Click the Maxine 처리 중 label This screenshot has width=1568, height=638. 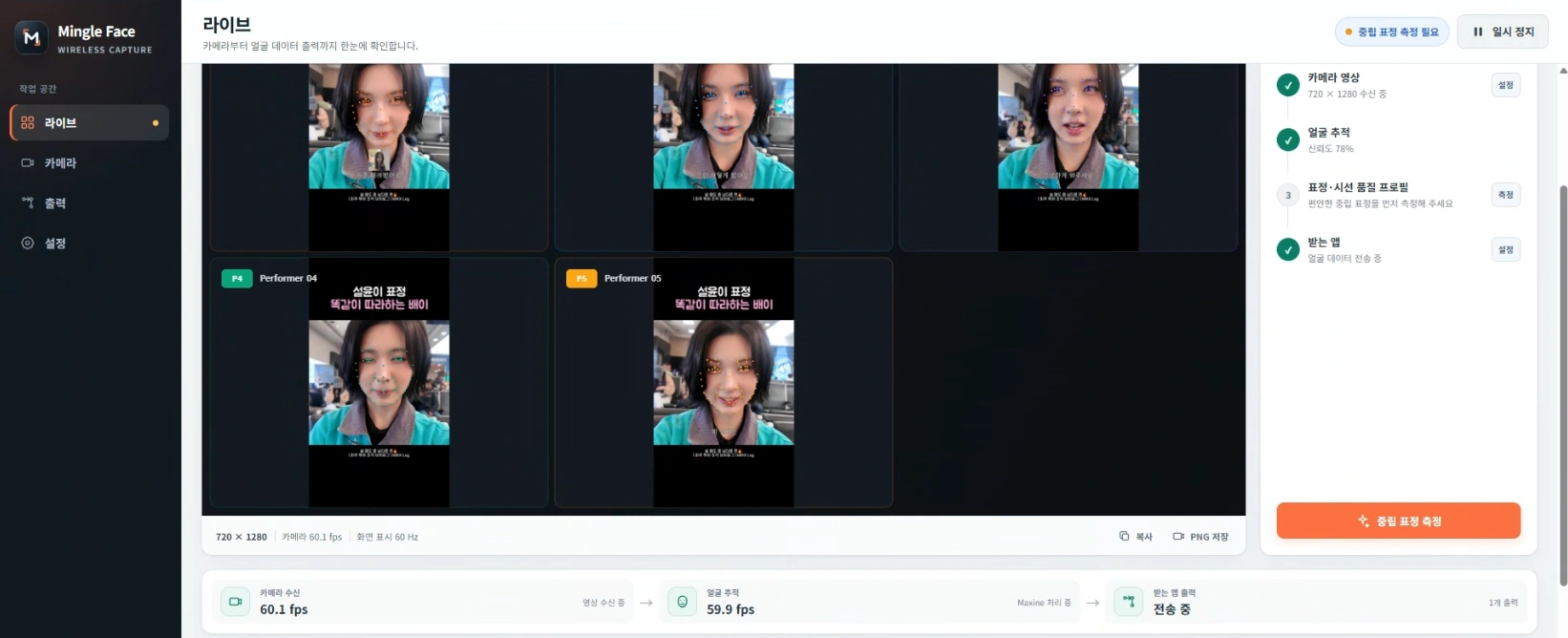click(x=1044, y=603)
